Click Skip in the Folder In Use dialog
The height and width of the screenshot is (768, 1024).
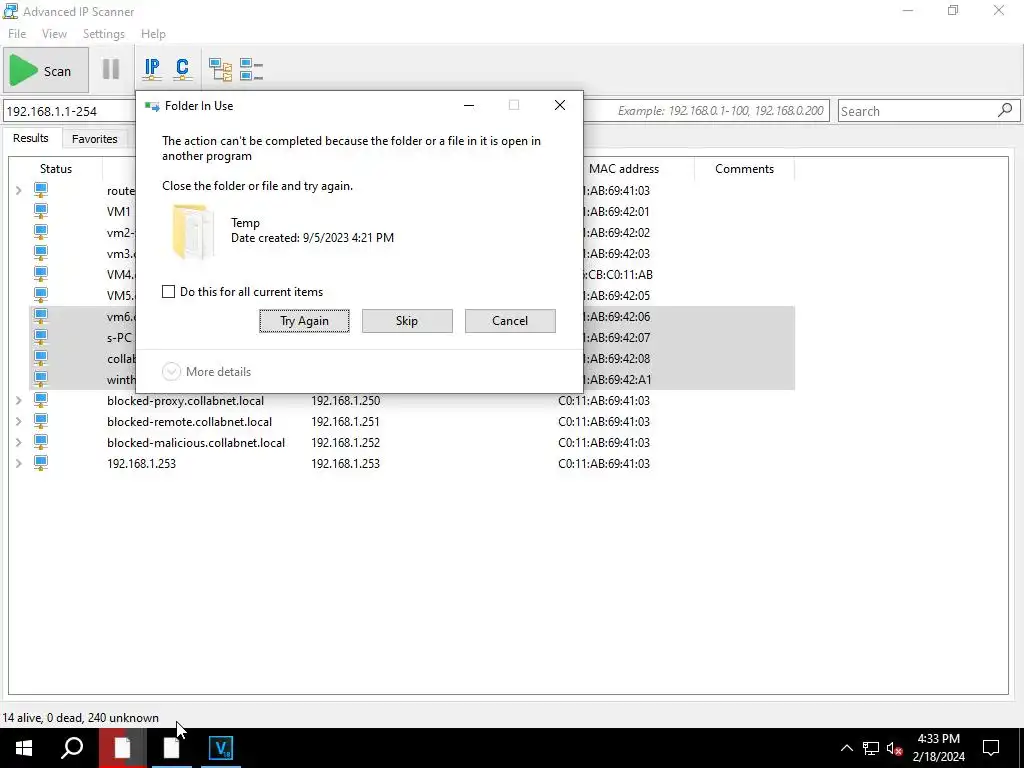point(407,321)
